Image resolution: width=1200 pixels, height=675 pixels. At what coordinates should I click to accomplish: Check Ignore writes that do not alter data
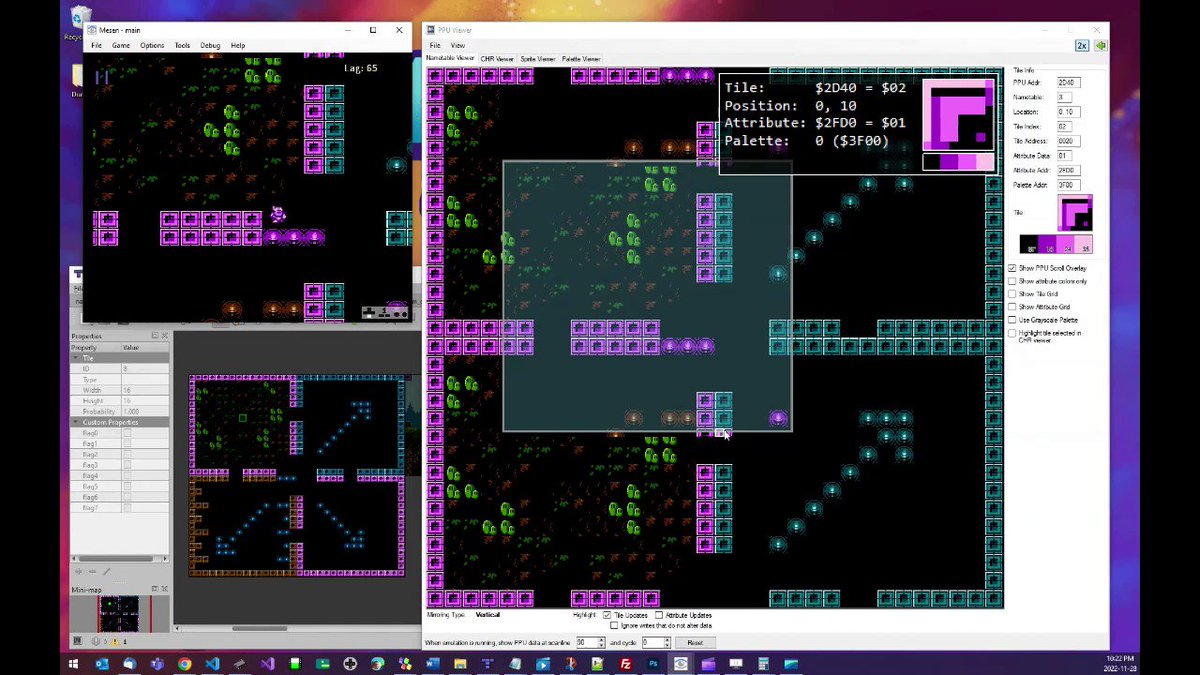click(x=613, y=625)
